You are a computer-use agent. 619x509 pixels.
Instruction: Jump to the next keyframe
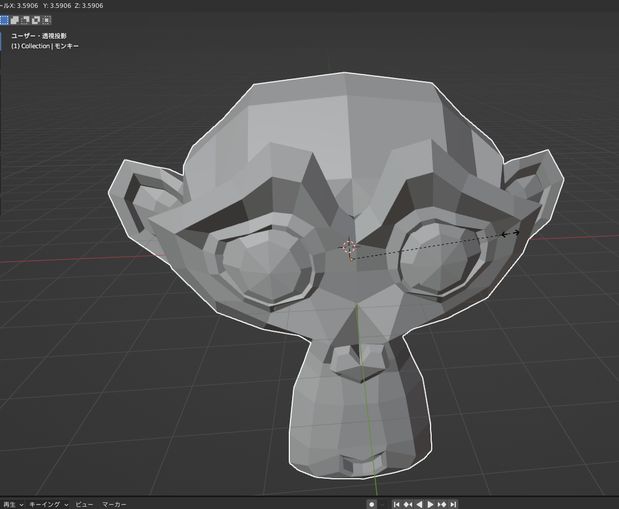(442, 504)
